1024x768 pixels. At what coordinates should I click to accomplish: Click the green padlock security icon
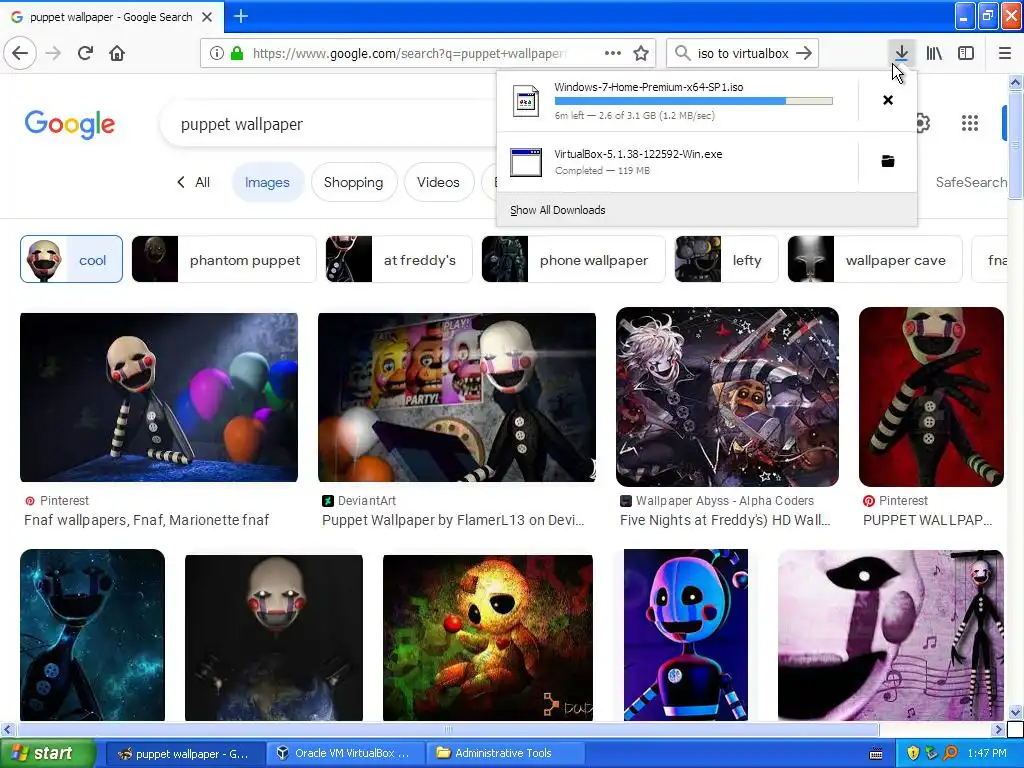(236, 53)
